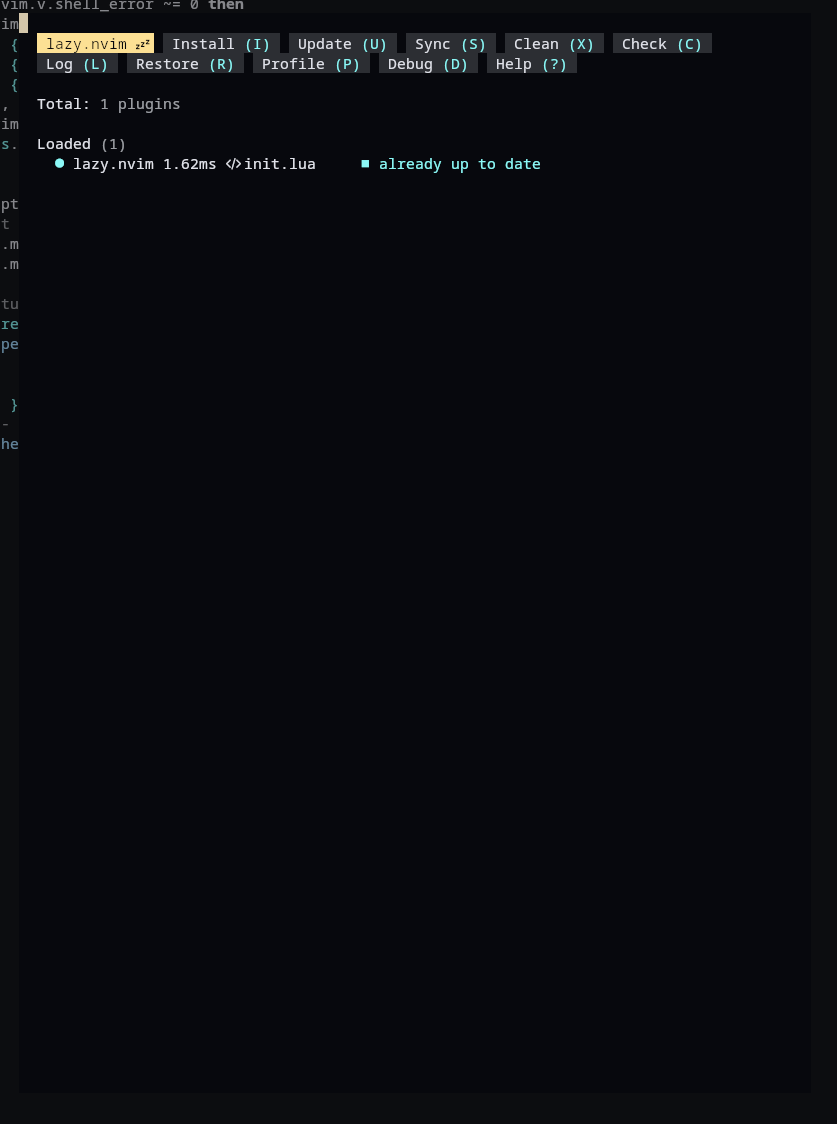Viewport: 837px width, 1124px height.
Task: Click the square status icon before message
Action: 365,163
